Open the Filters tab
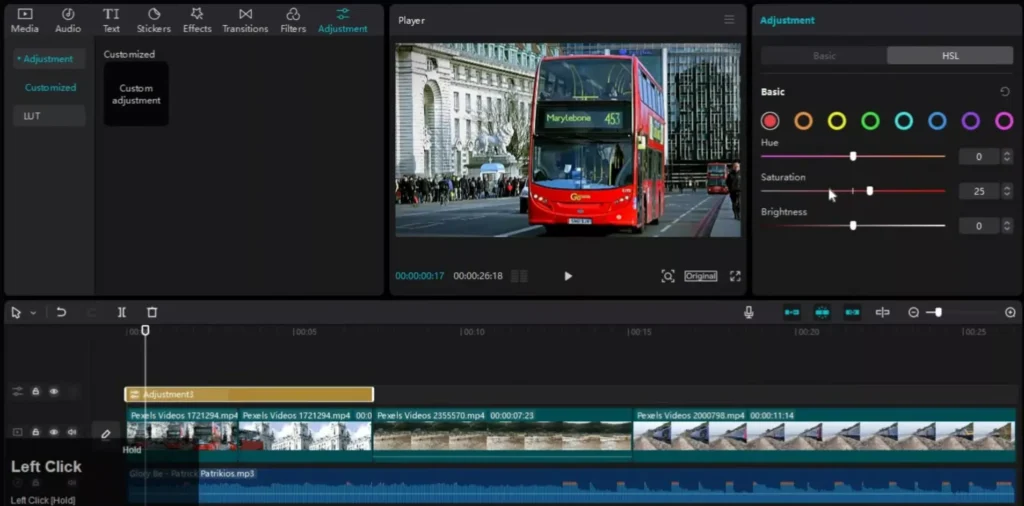Screen dimensions: 1024x506 tap(293, 21)
